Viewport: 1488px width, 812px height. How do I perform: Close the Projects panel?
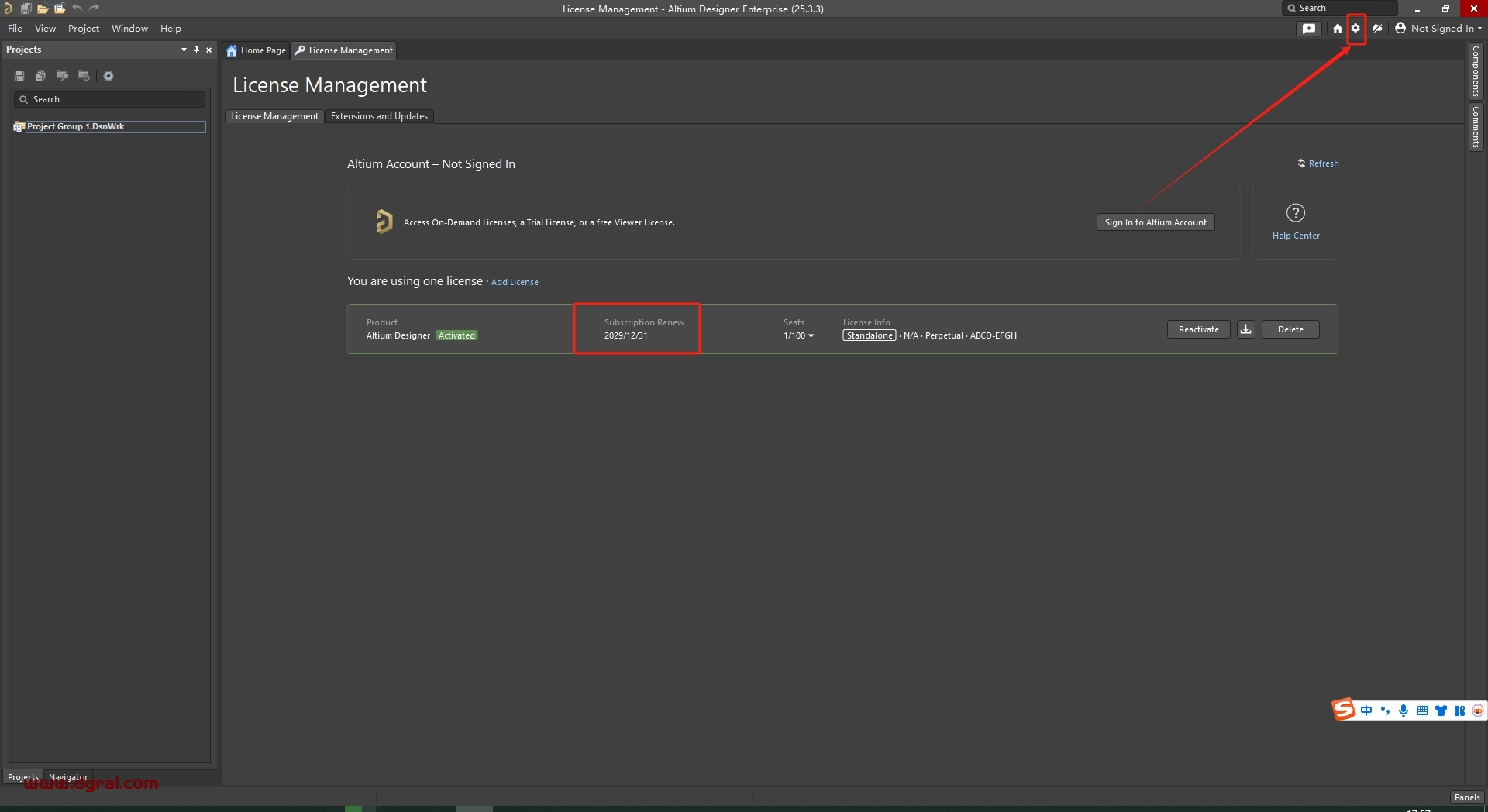pos(208,50)
